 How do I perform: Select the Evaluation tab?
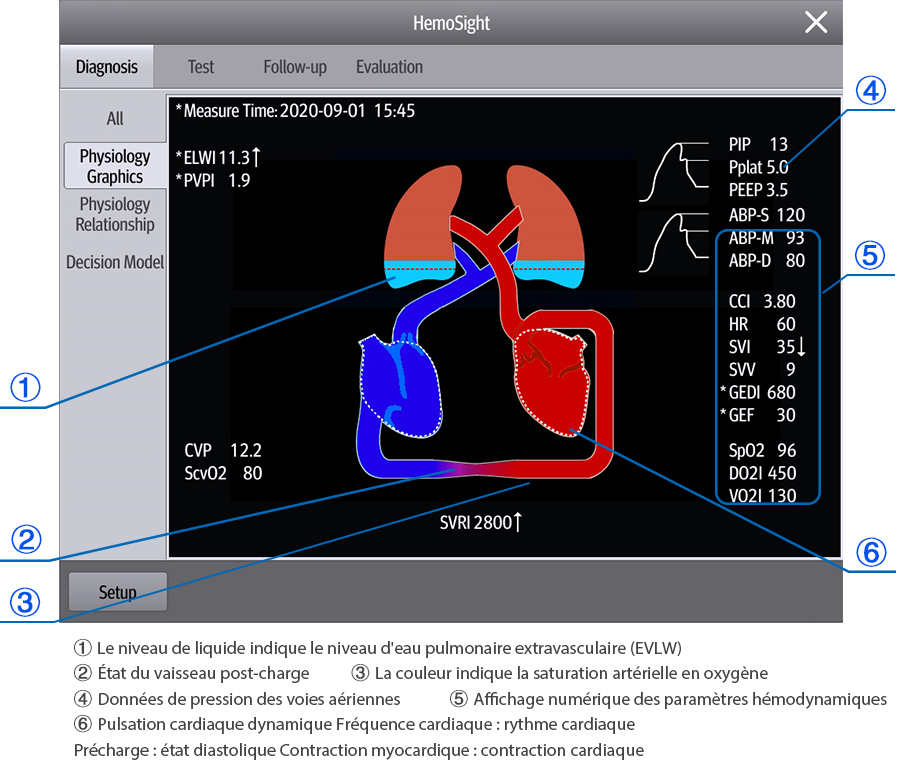point(389,67)
